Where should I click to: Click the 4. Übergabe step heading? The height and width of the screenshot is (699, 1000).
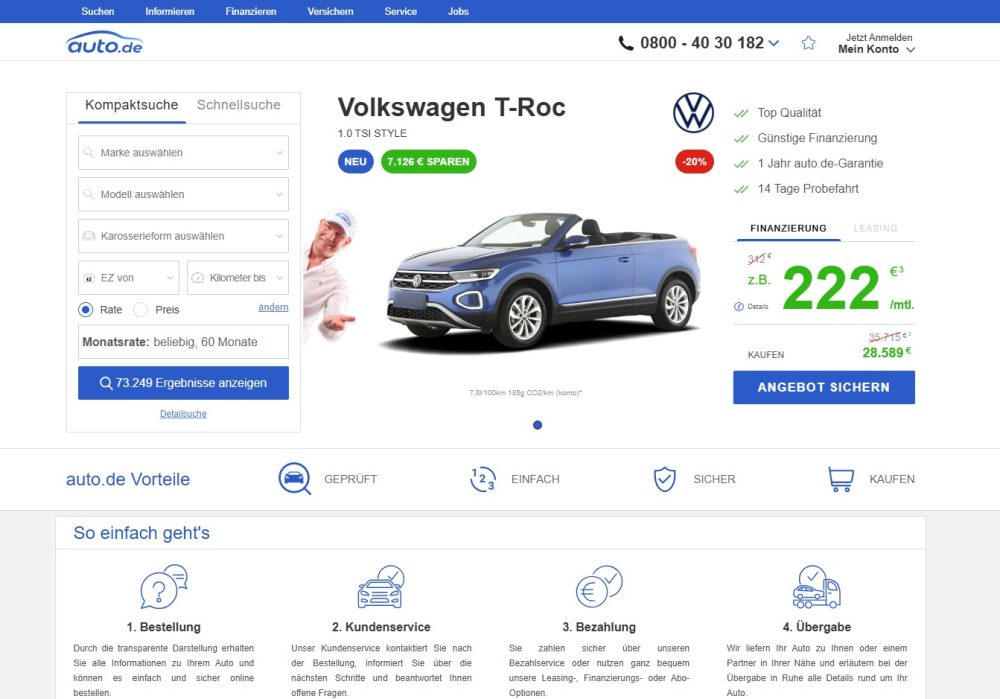817,627
